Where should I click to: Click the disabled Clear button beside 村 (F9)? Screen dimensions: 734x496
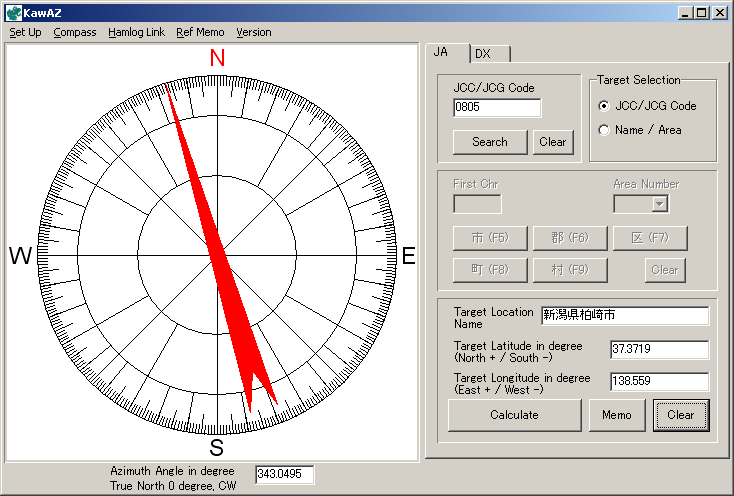pos(665,270)
